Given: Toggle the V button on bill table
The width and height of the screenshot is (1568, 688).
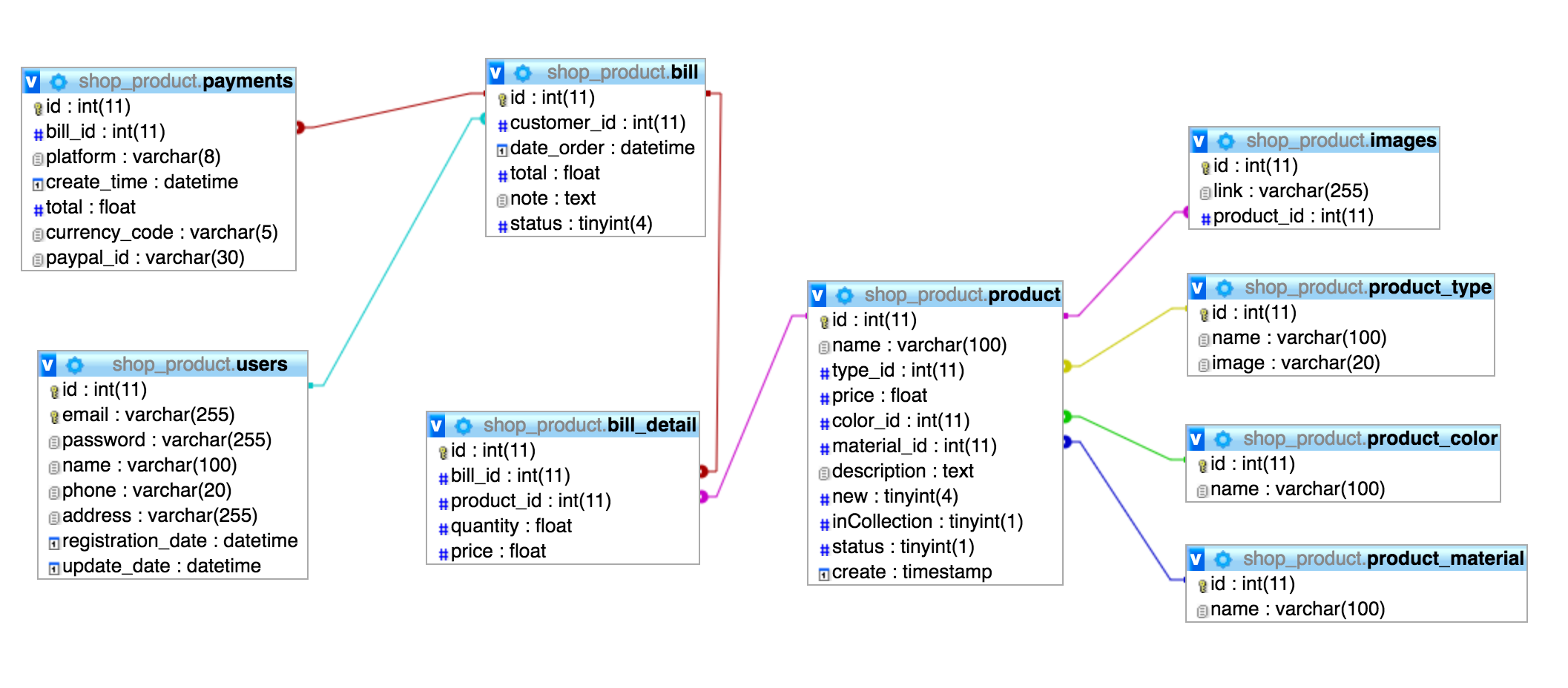Looking at the screenshot, I should [496, 73].
